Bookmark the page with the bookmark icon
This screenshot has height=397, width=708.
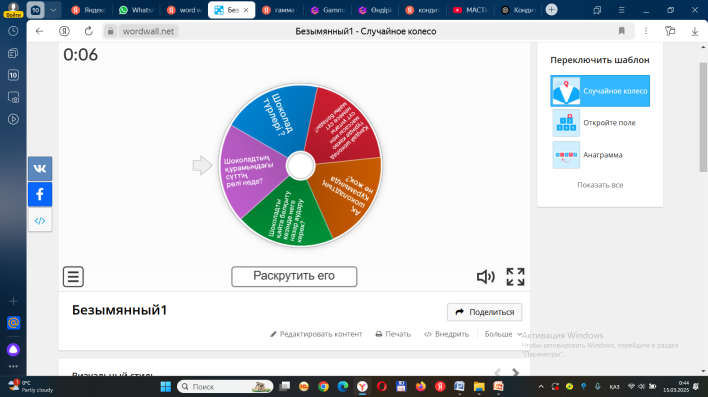[x=622, y=31]
